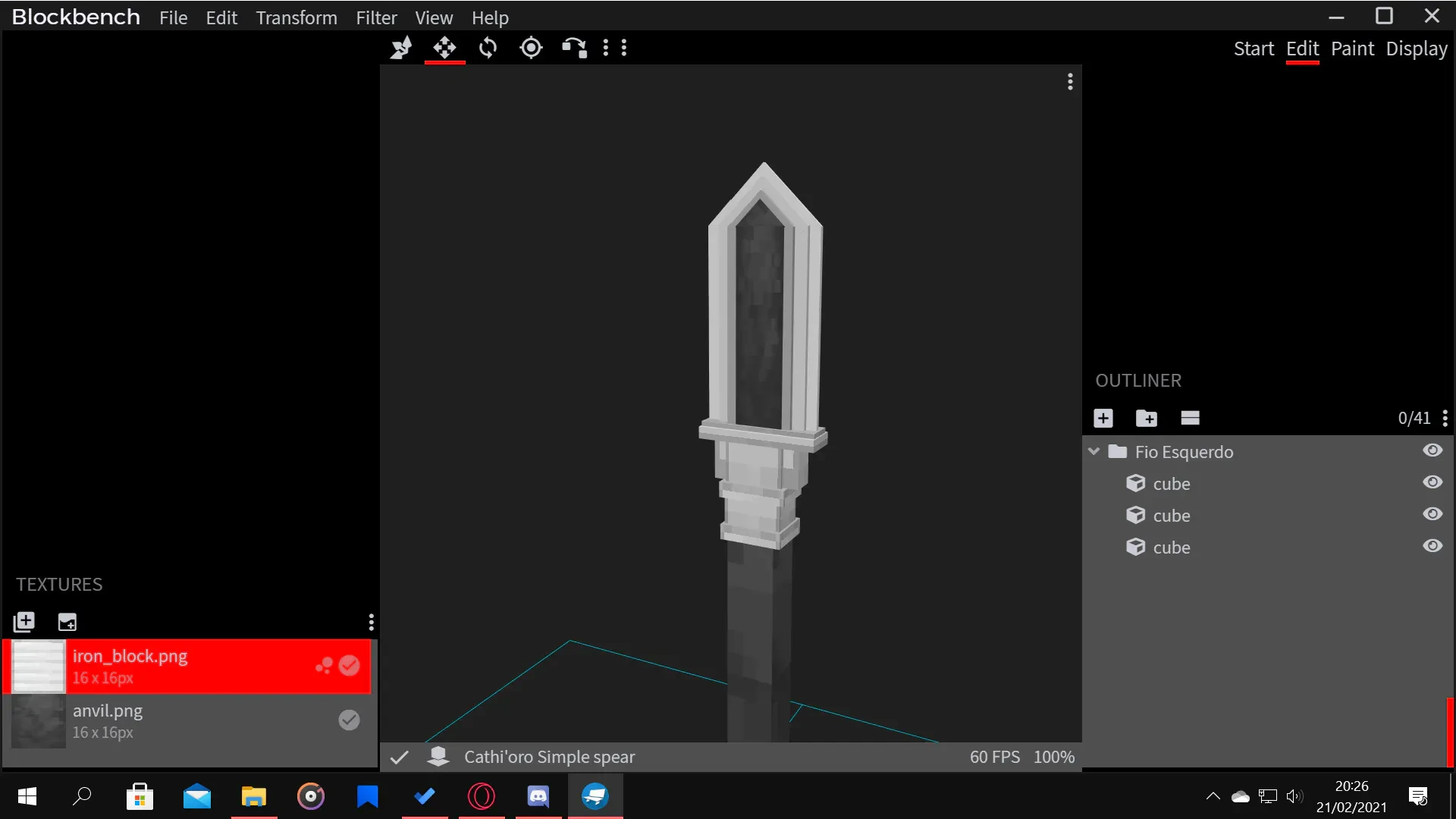Image resolution: width=1456 pixels, height=819 pixels.
Task: Collapse the Fio Esquerdo group
Action: (x=1094, y=451)
